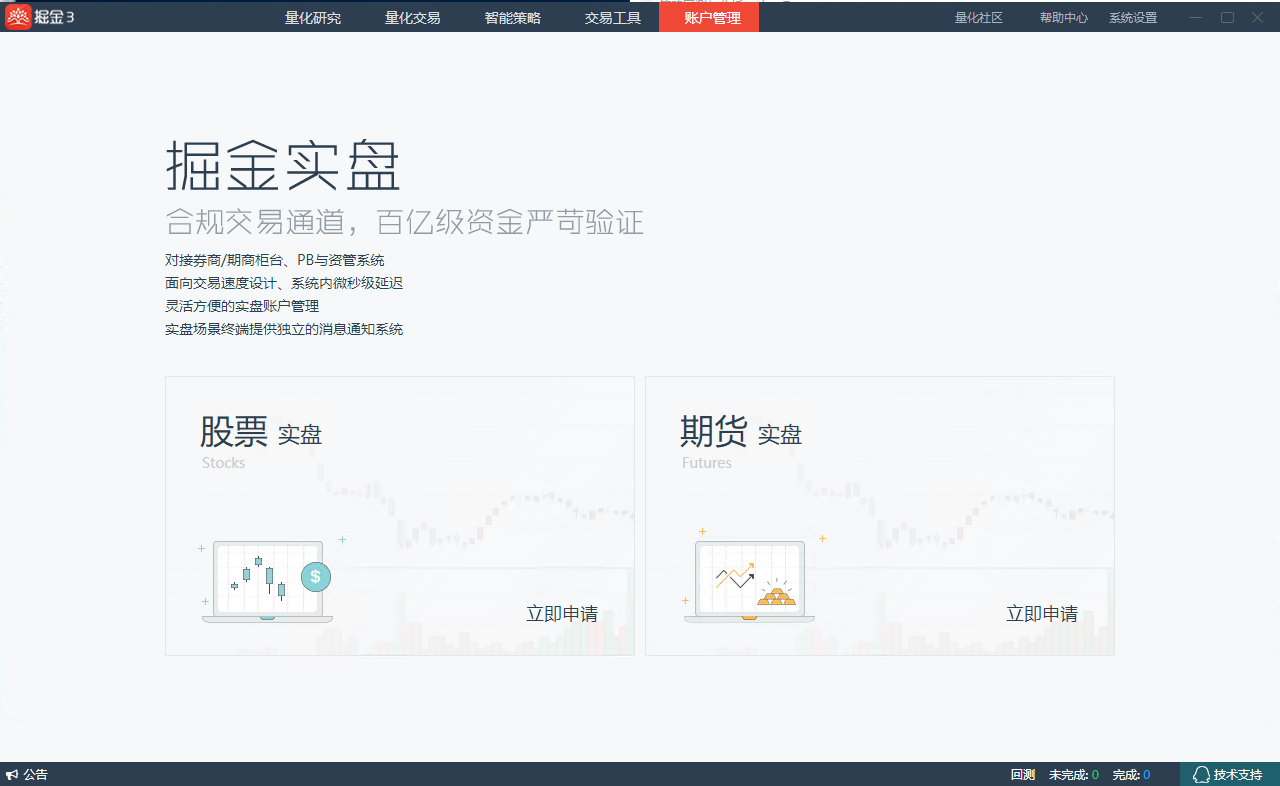The image size is (1280, 786).
Task: Click 立即申请 in the 股票实盘 card
Action: click(x=562, y=614)
